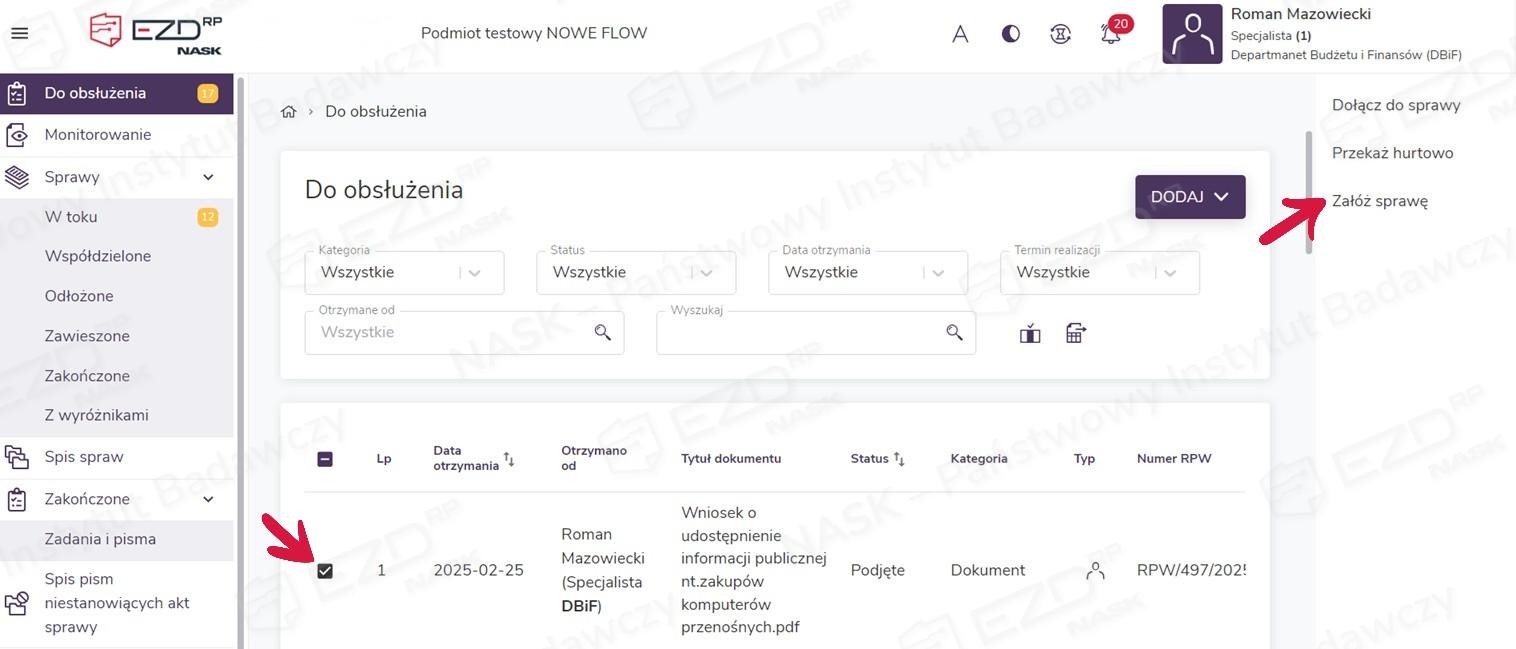This screenshot has width=1516, height=649.
Task: Click the user profile avatar
Action: [x=1191, y=34]
